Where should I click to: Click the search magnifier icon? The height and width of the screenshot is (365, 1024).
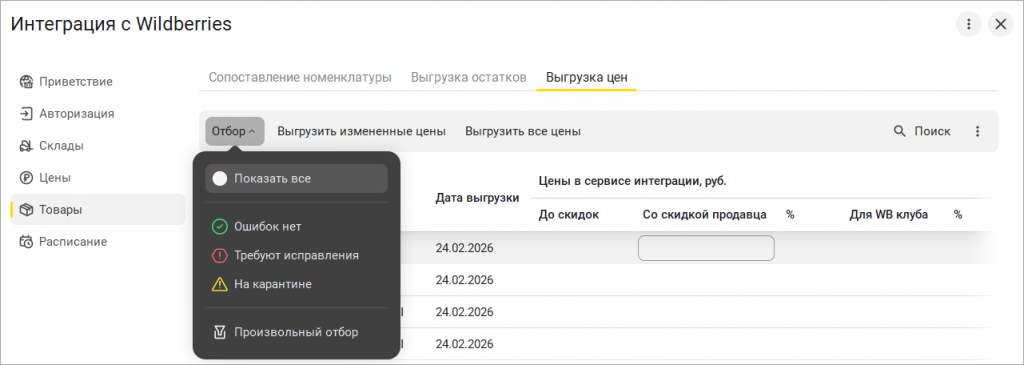click(899, 131)
